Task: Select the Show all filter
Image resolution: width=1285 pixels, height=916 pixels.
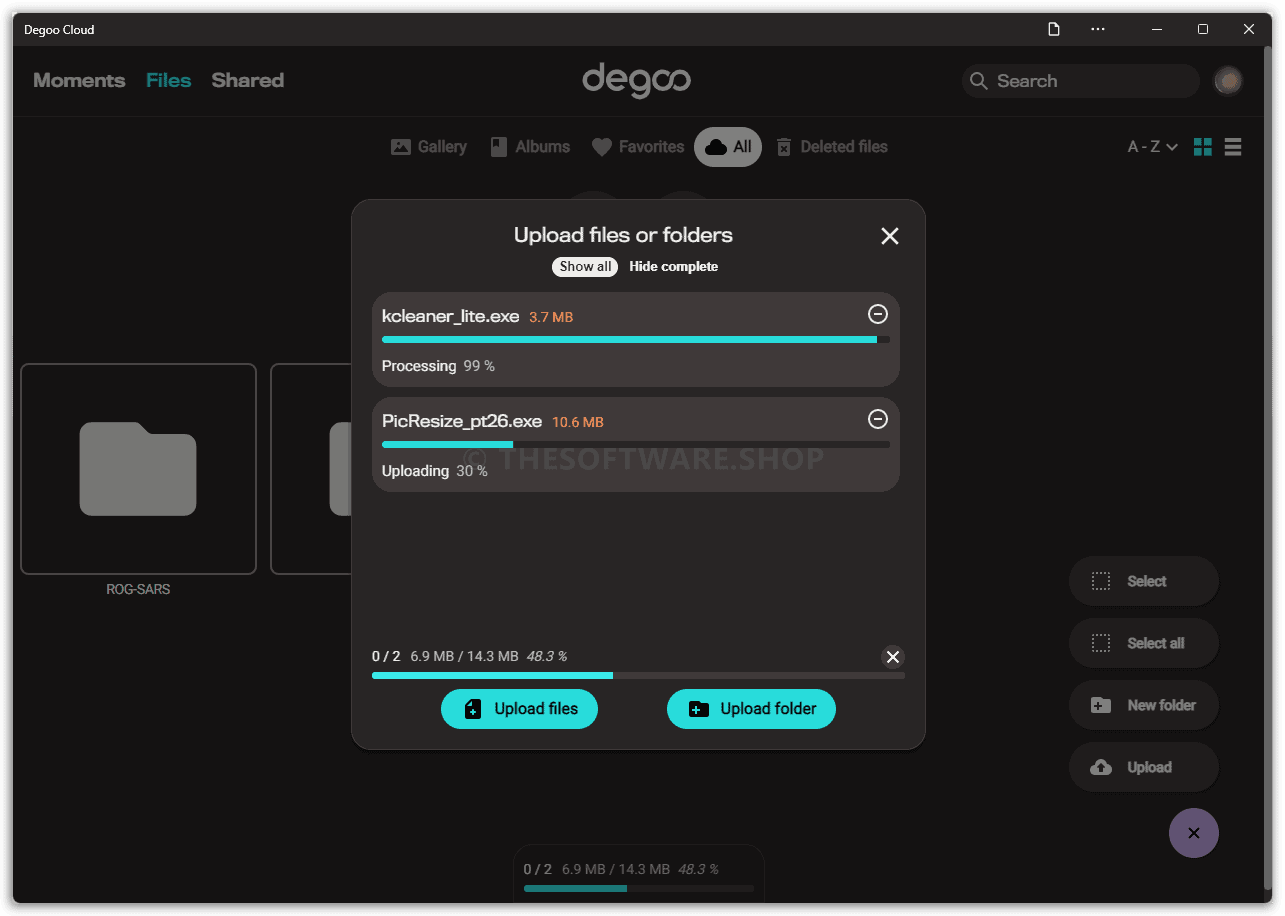Action: [585, 267]
